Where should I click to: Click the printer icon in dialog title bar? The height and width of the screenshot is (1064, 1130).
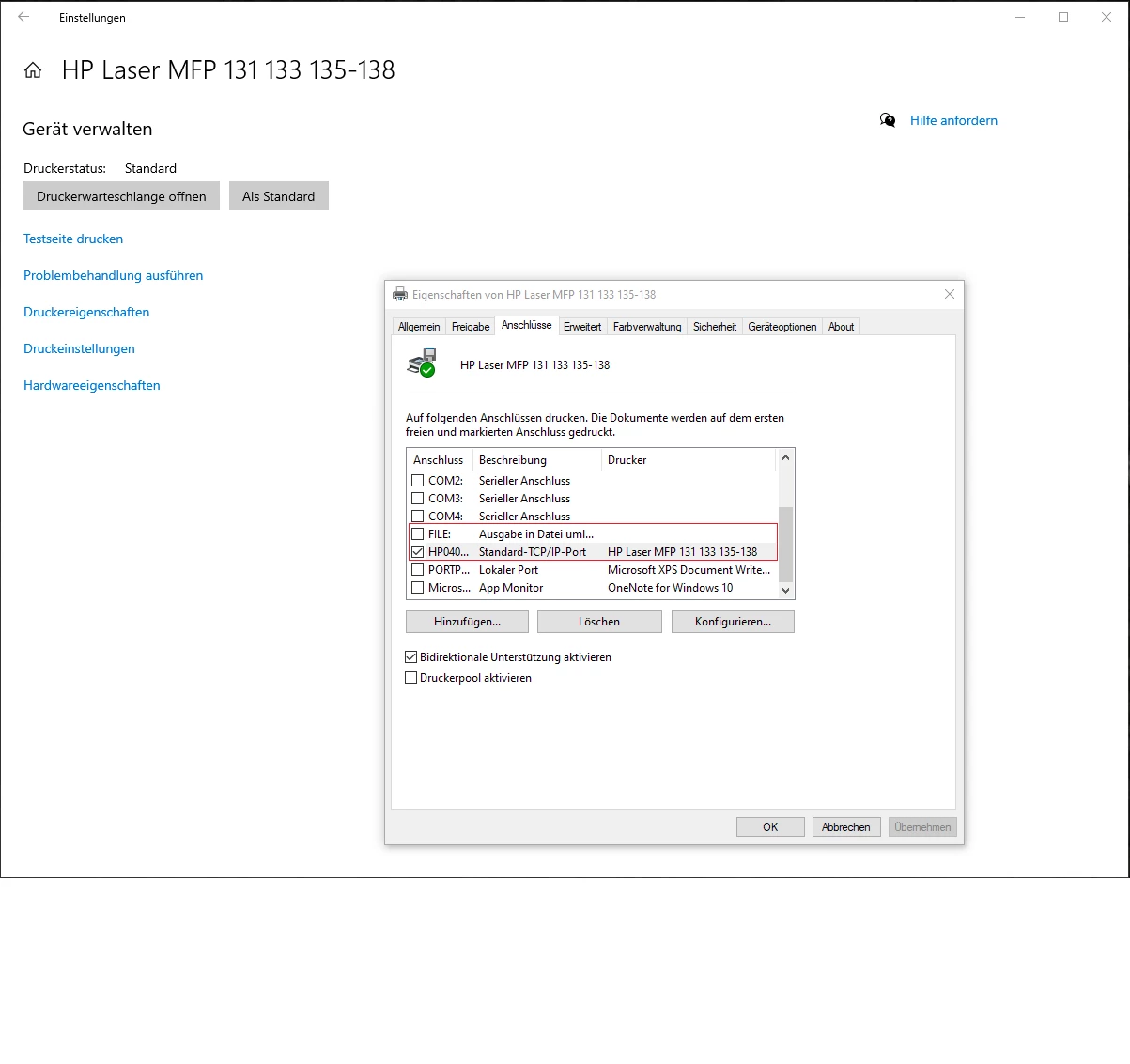pos(400,294)
